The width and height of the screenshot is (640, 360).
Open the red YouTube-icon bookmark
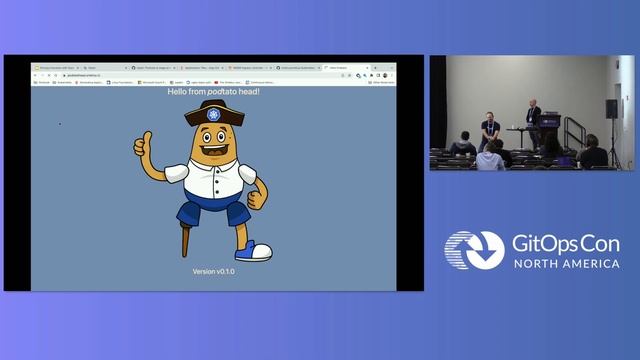tap(228, 82)
